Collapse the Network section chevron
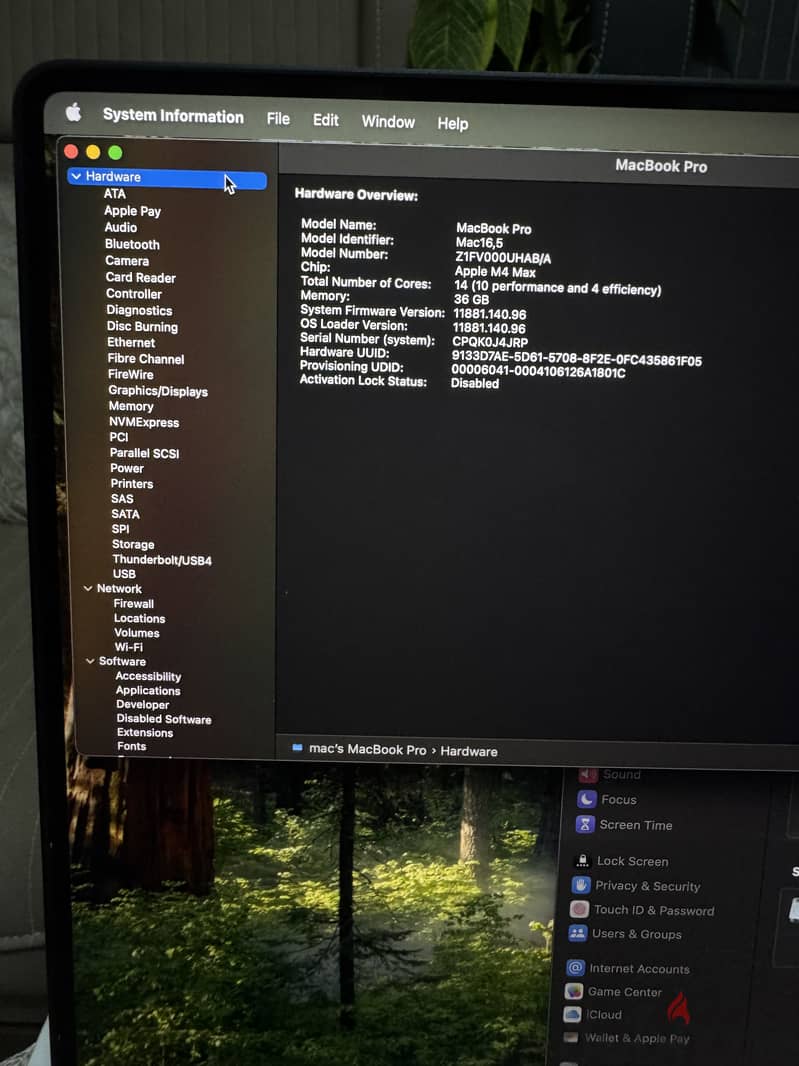The width and height of the screenshot is (799, 1066). (x=88, y=588)
